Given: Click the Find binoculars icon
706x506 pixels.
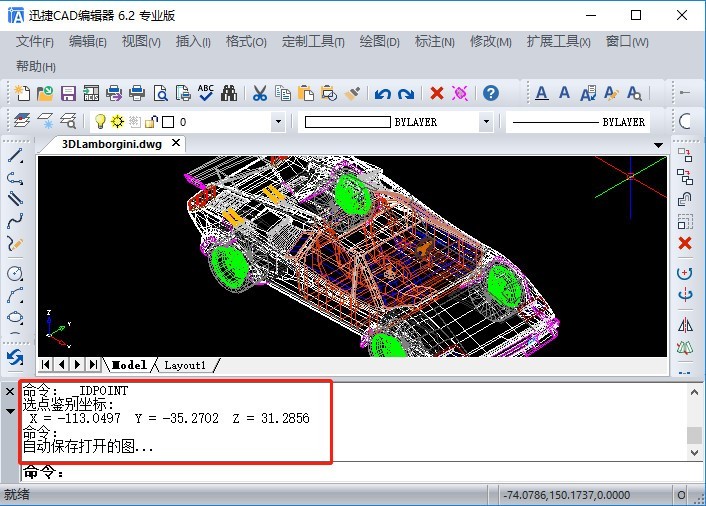Looking at the screenshot, I should tap(229, 93).
